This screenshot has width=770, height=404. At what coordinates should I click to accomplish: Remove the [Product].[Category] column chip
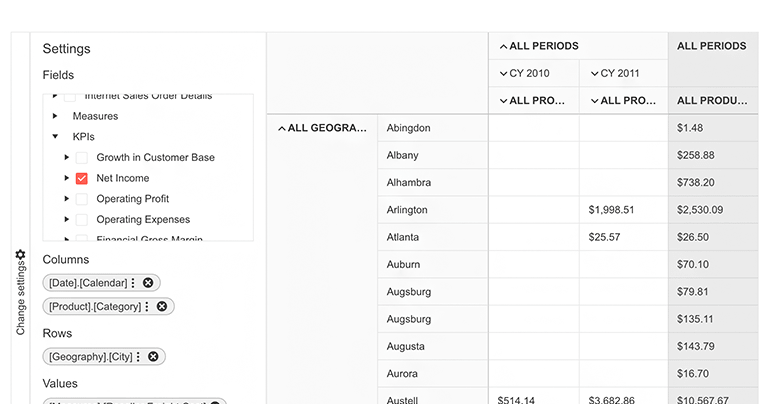click(x=162, y=307)
